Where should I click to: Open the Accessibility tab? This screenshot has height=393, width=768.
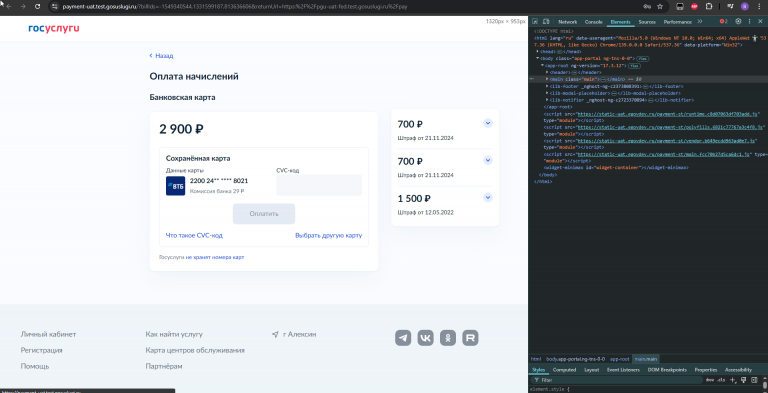(x=738, y=370)
